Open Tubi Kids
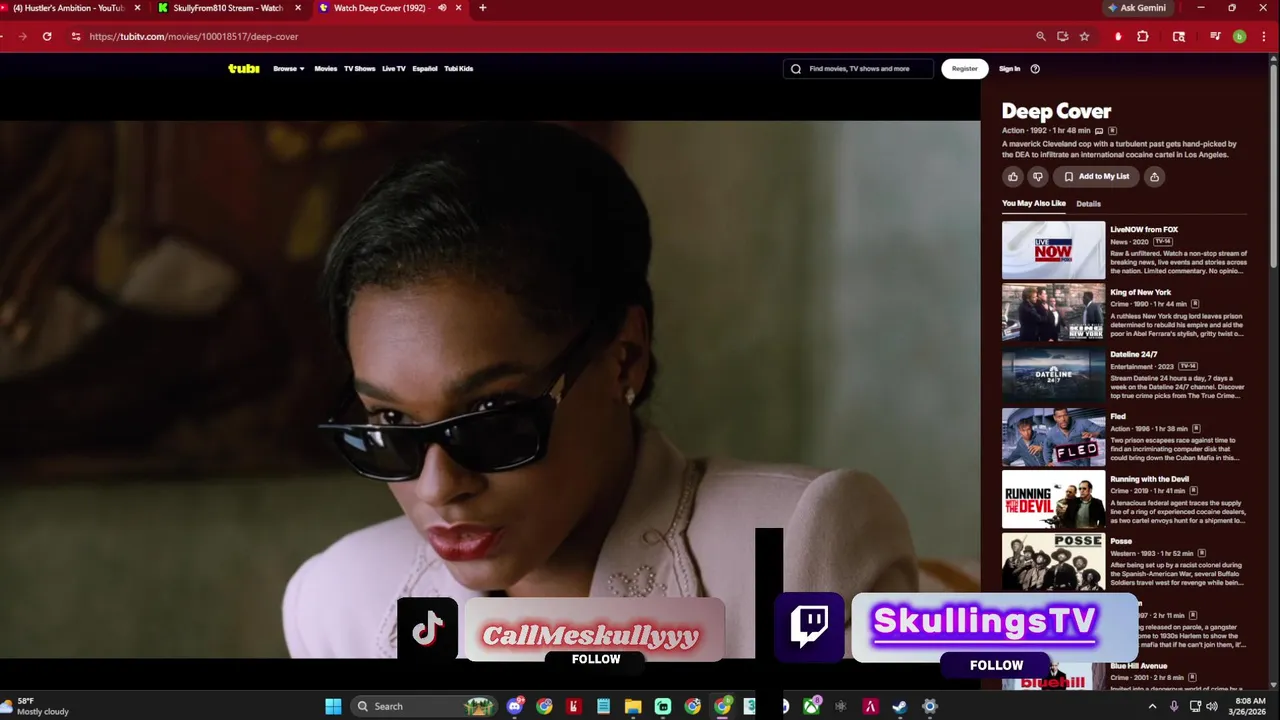The image size is (1280, 720). [x=459, y=69]
